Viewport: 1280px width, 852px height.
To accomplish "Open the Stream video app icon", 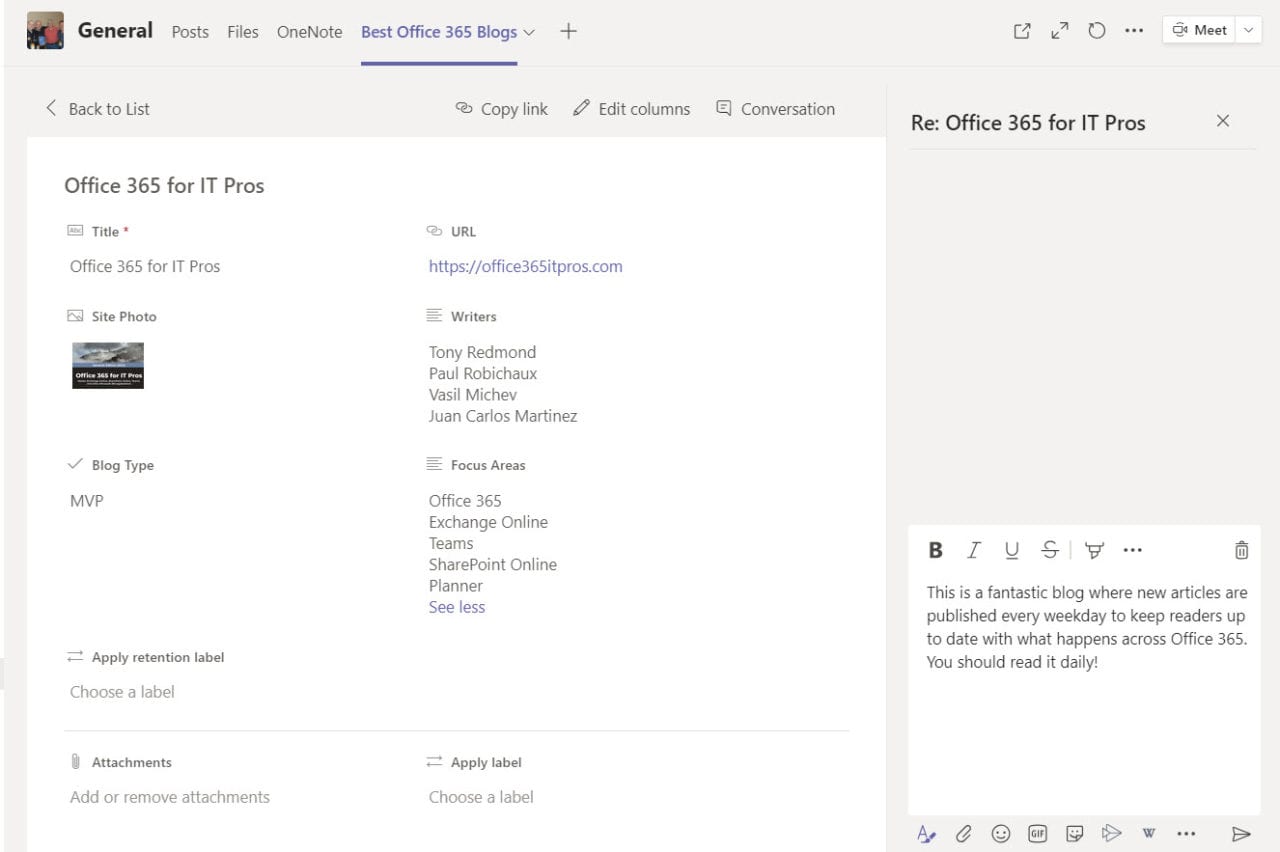I will (1111, 833).
